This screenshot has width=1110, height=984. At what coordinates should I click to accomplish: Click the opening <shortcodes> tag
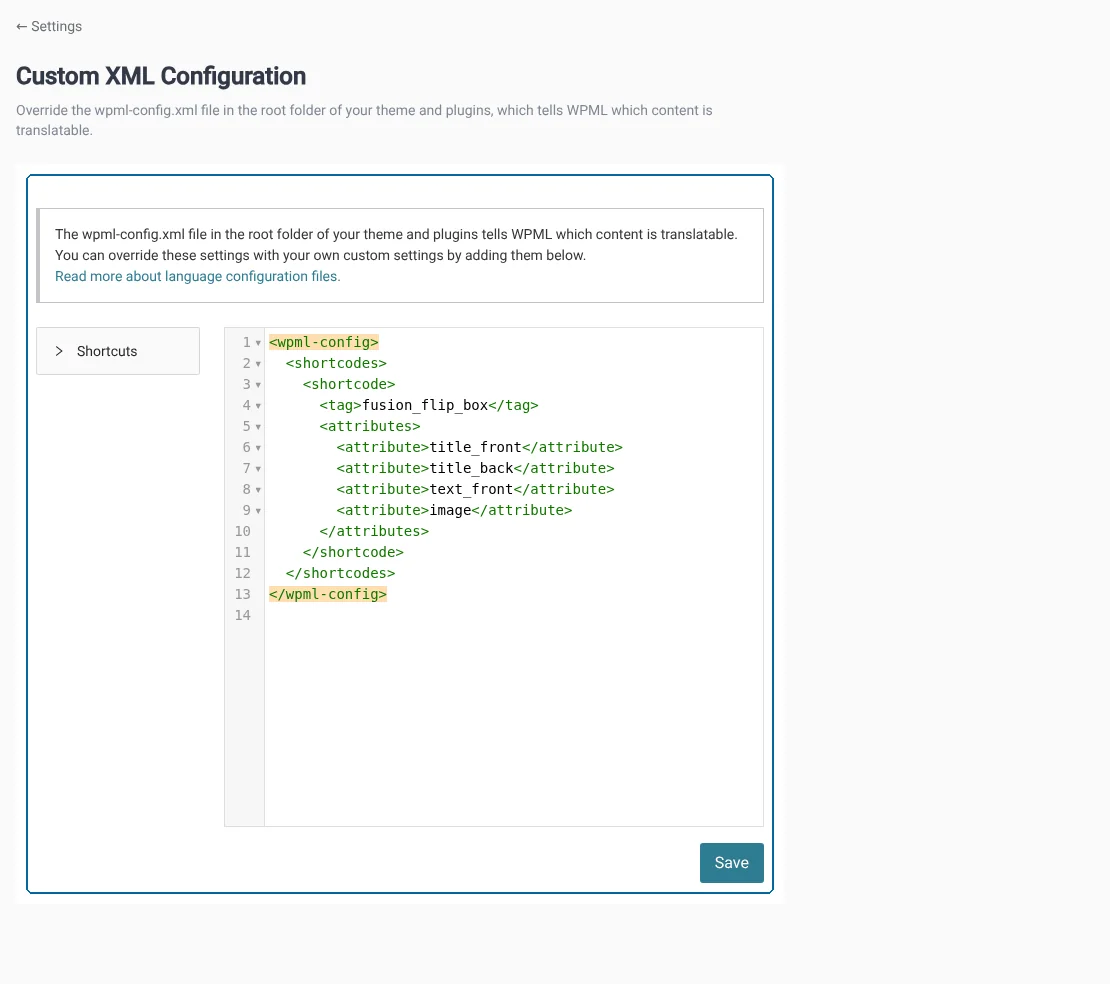pos(336,363)
